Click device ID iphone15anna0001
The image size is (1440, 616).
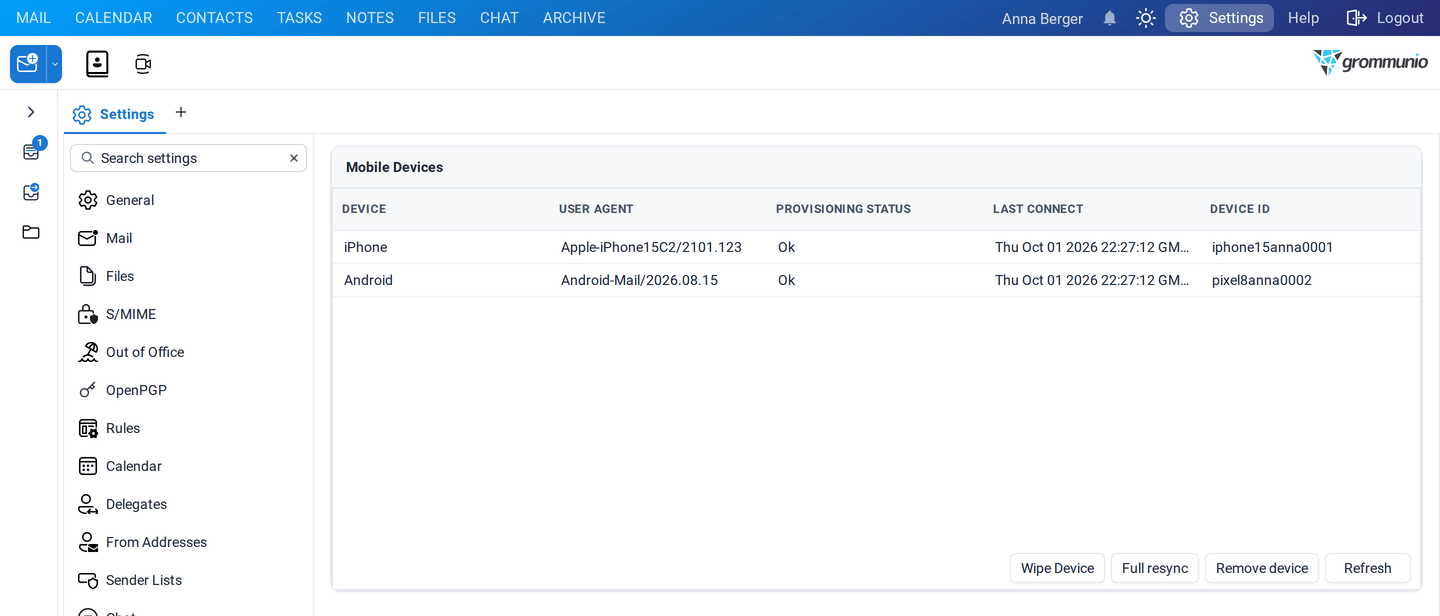[x=1273, y=247]
